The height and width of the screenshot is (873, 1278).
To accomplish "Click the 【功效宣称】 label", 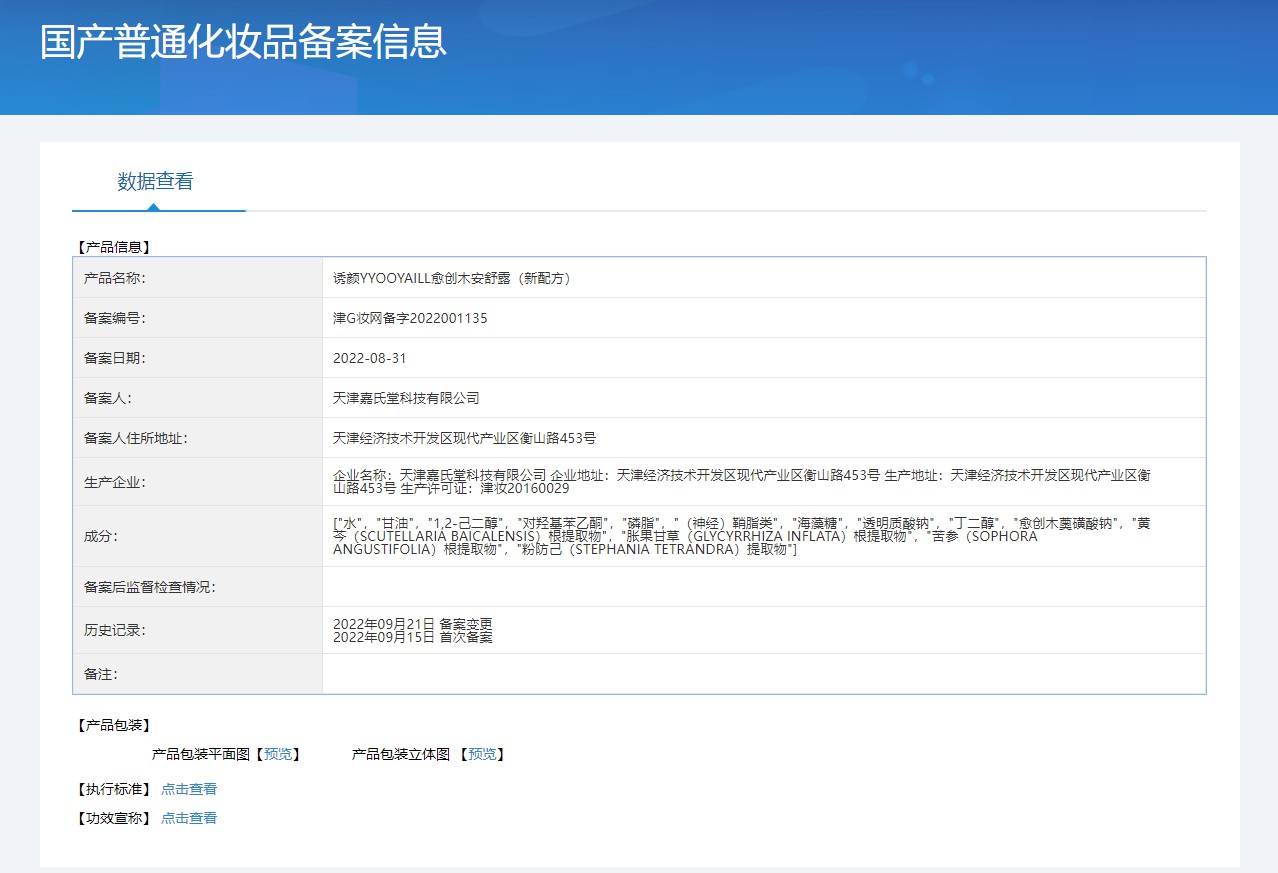I will (x=113, y=818).
